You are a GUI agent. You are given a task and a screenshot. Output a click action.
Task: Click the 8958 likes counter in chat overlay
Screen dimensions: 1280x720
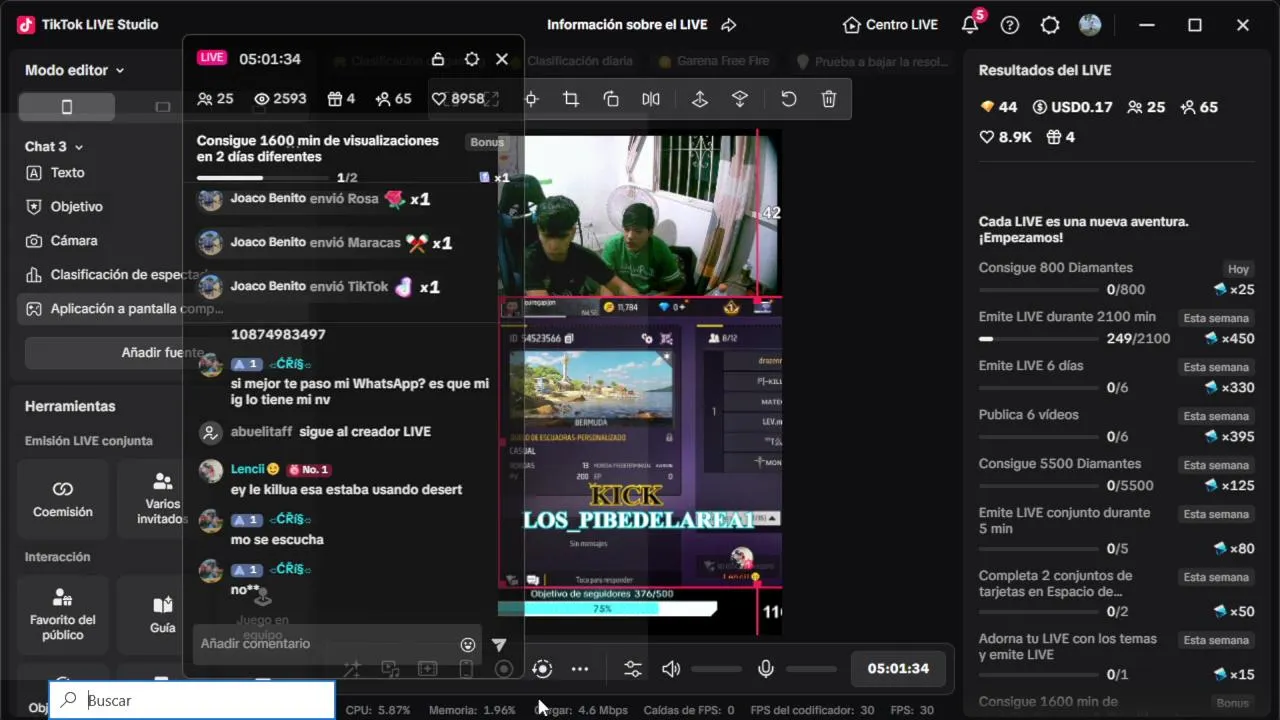pyautogui.click(x=458, y=99)
